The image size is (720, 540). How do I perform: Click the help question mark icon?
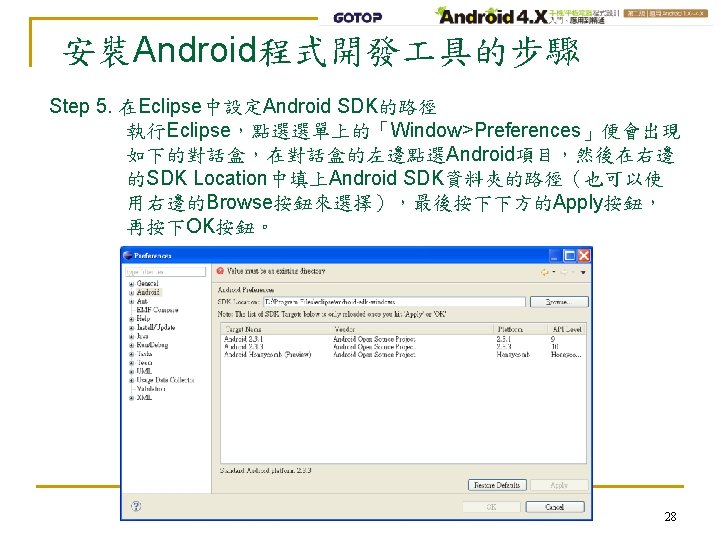(136, 506)
